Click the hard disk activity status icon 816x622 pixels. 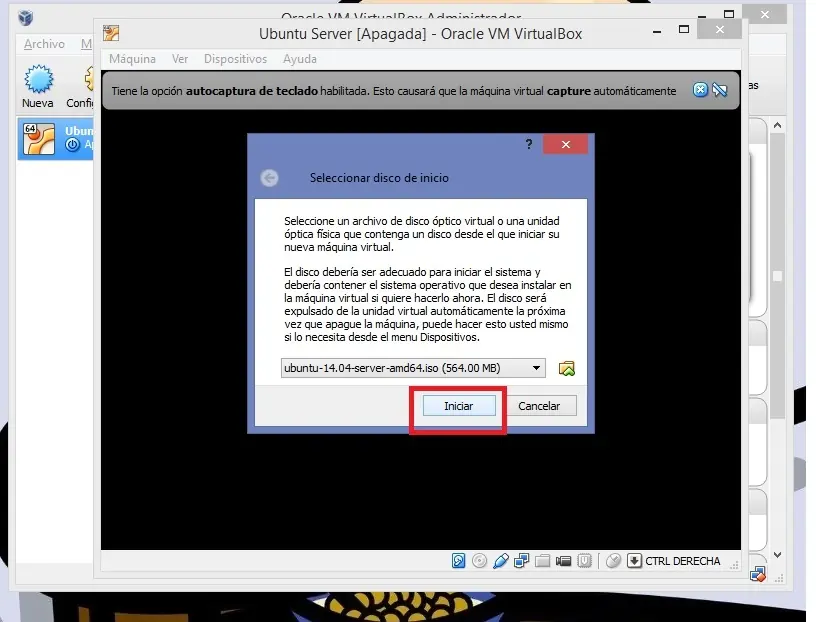pyautogui.click(x=458, y=561)
